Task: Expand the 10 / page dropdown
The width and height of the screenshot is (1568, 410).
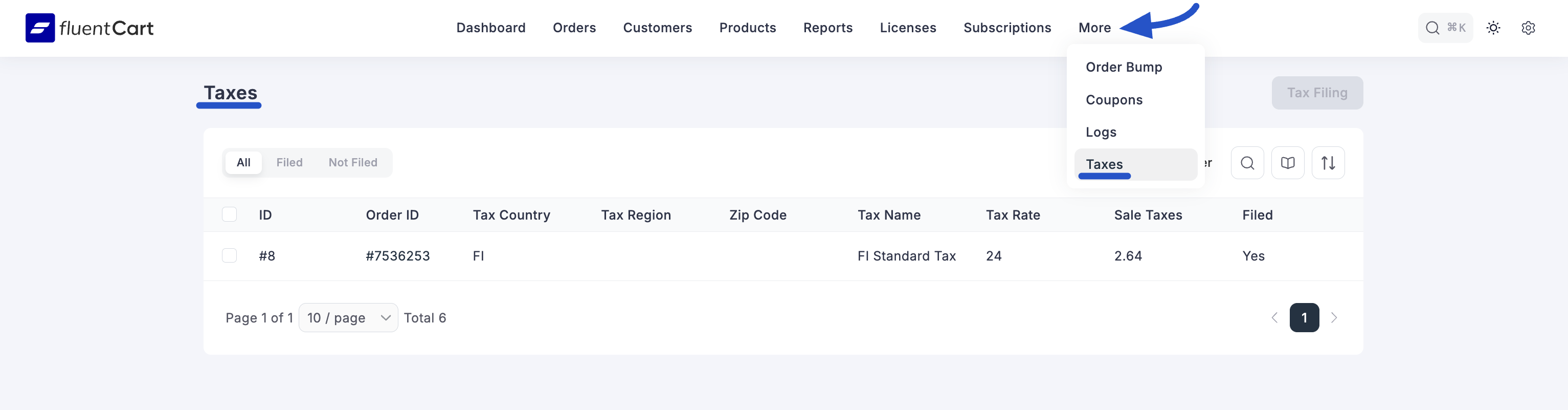Action: [348, 317]
